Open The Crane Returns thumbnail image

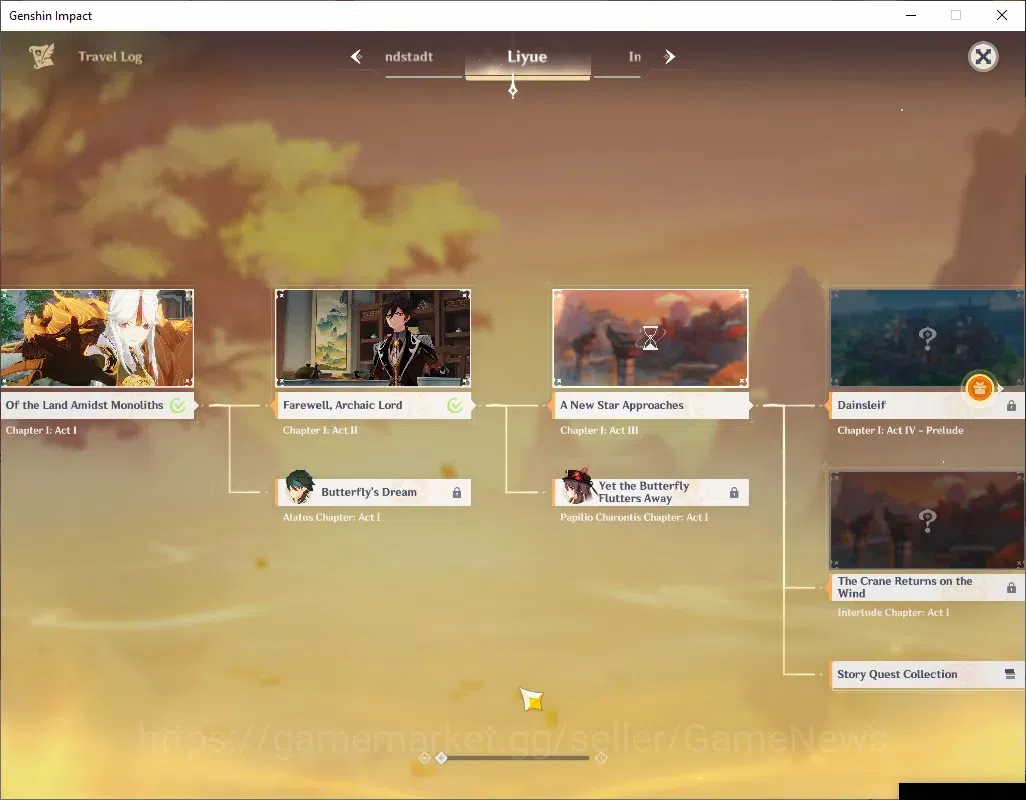927,520
